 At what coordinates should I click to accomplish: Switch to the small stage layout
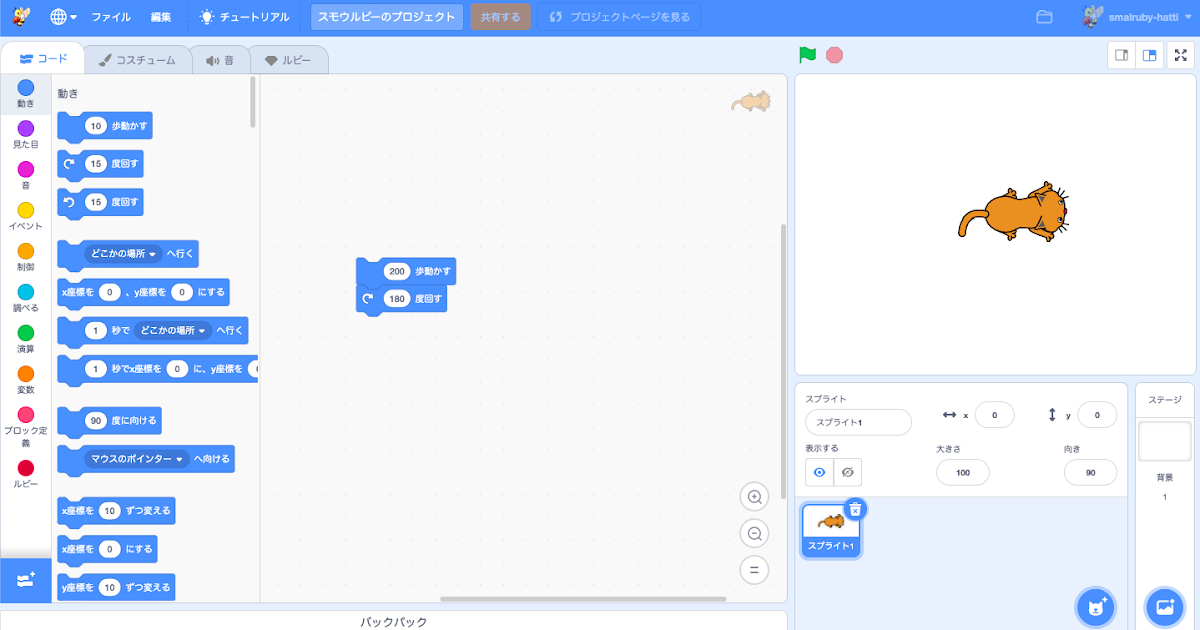pos(1120,56)
